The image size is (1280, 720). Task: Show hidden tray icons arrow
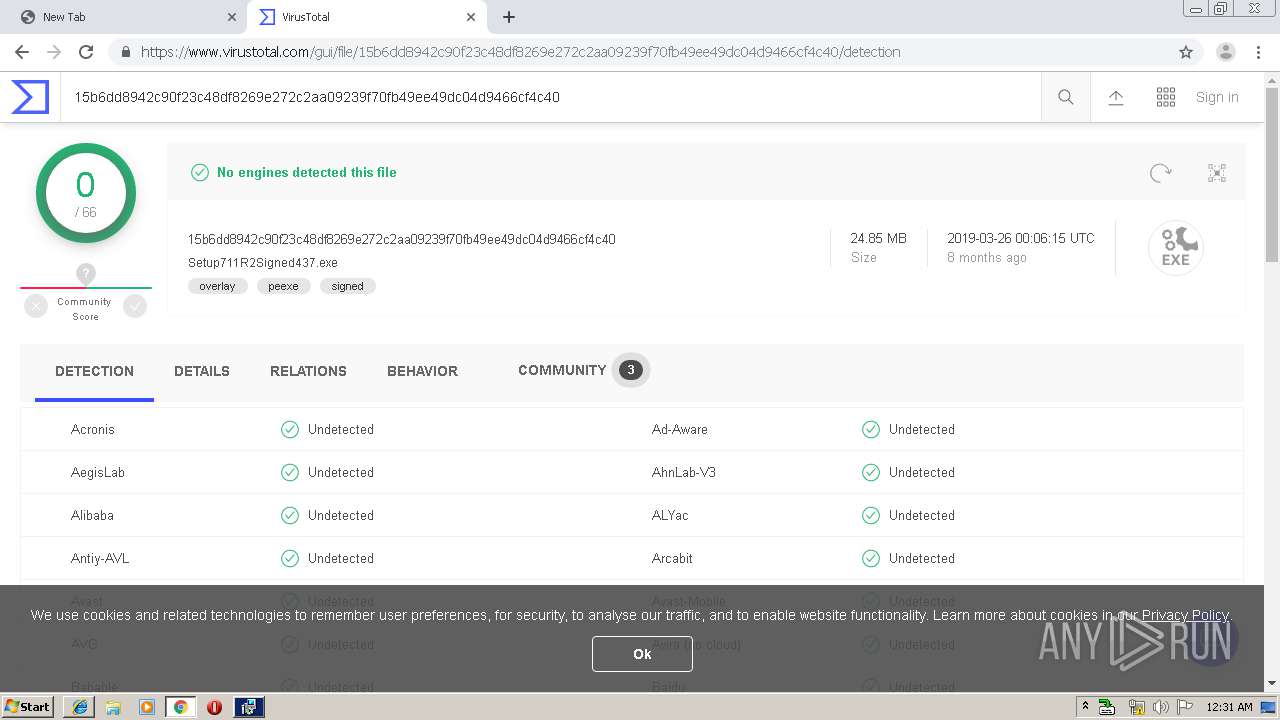click(x=1085, y=707)
